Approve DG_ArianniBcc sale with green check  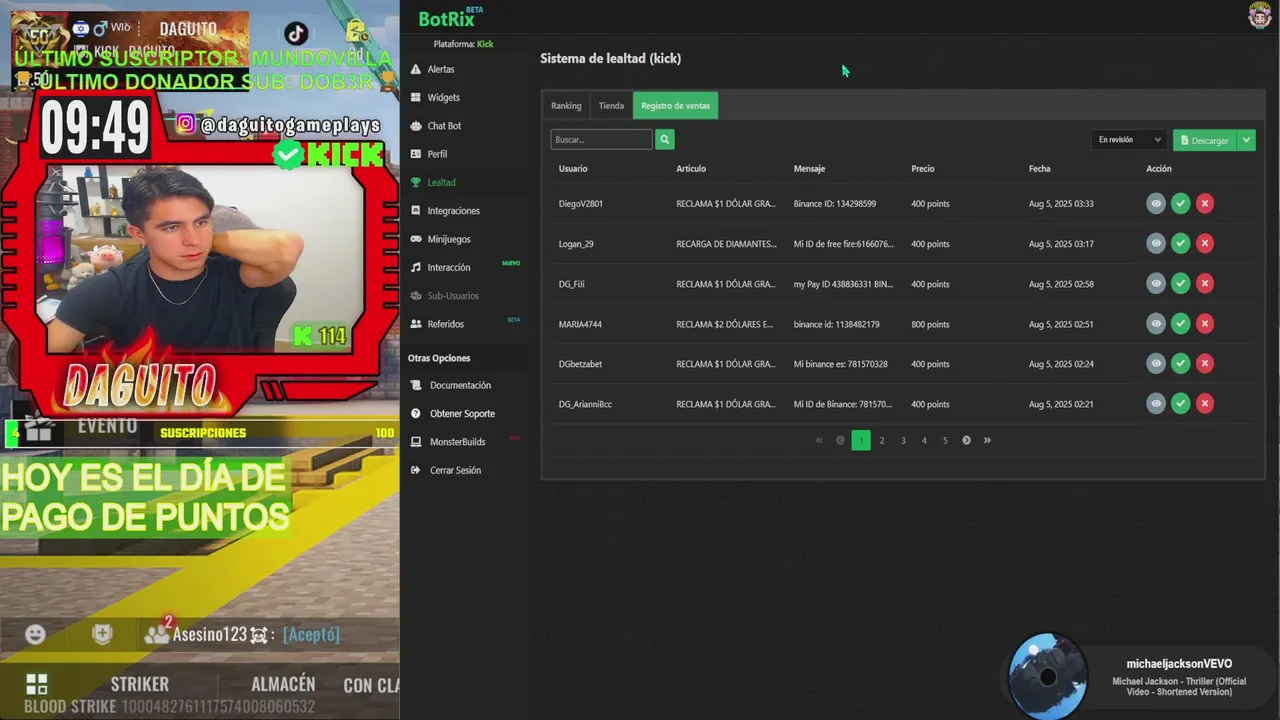click(x=1181, y=404)
